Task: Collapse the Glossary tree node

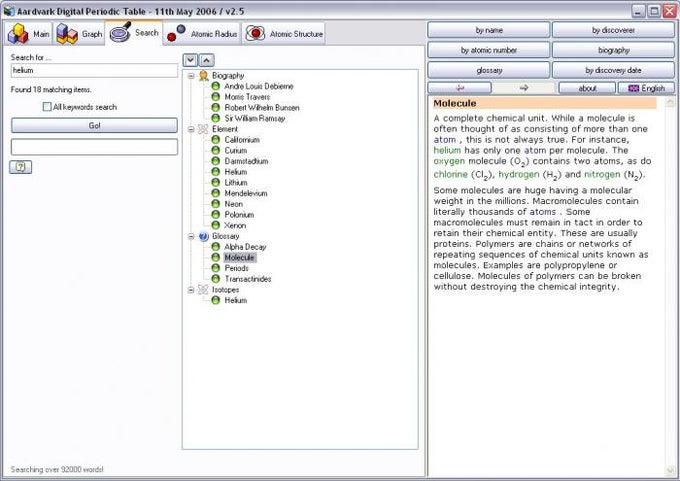Action: point(191,236)
